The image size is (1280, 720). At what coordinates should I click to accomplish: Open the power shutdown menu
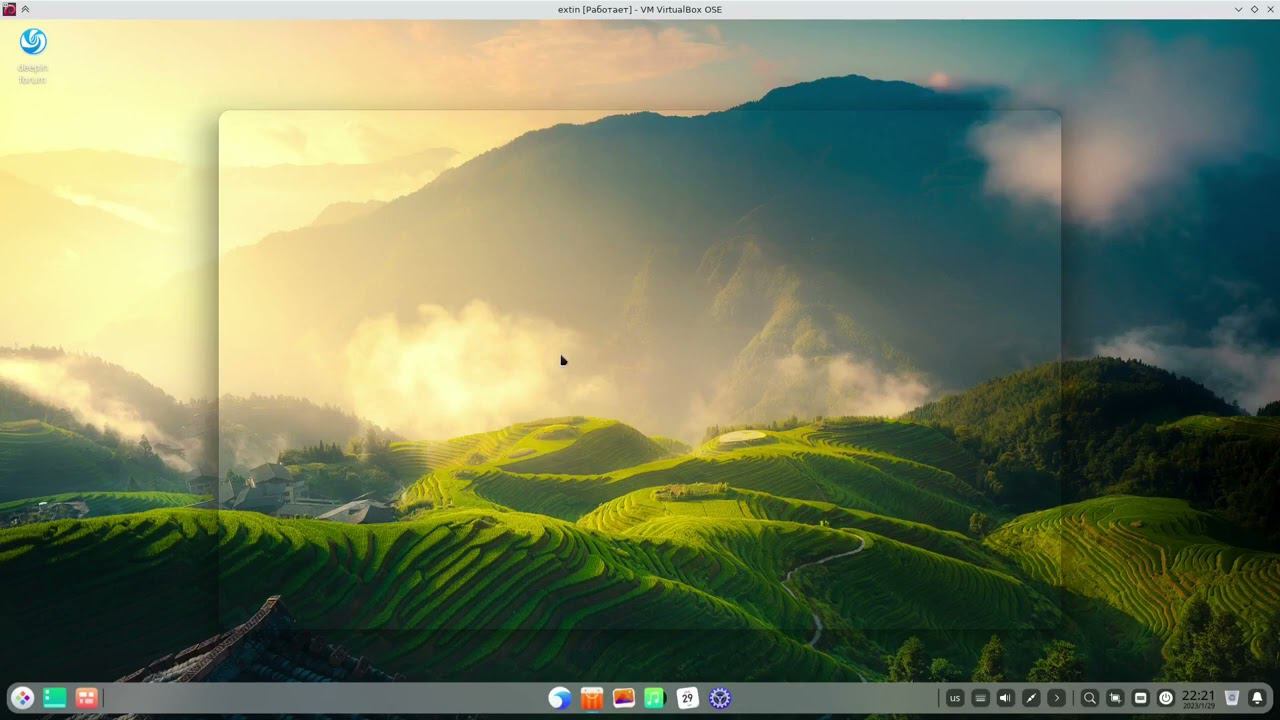click(1165, 698)
